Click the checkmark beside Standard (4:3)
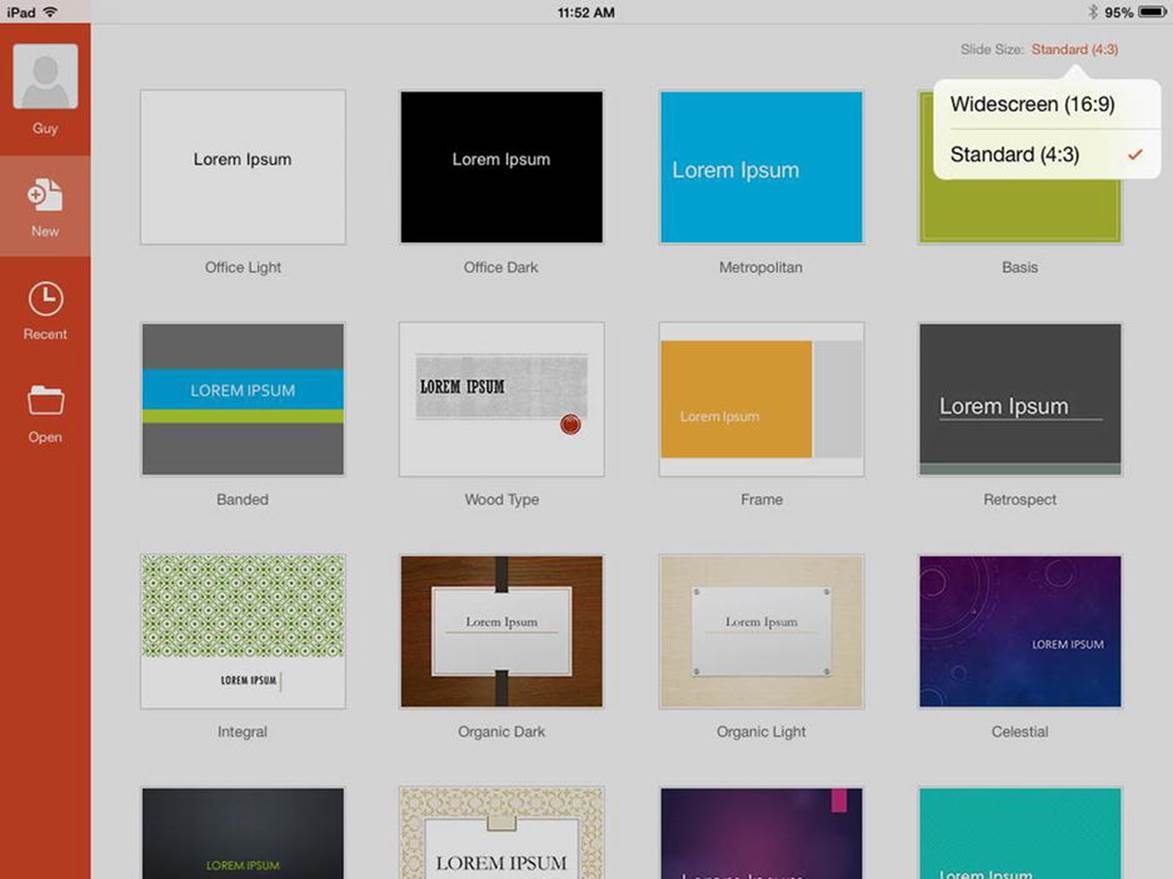Screen dimensions: 1173x879 (x=1136, y=154)
